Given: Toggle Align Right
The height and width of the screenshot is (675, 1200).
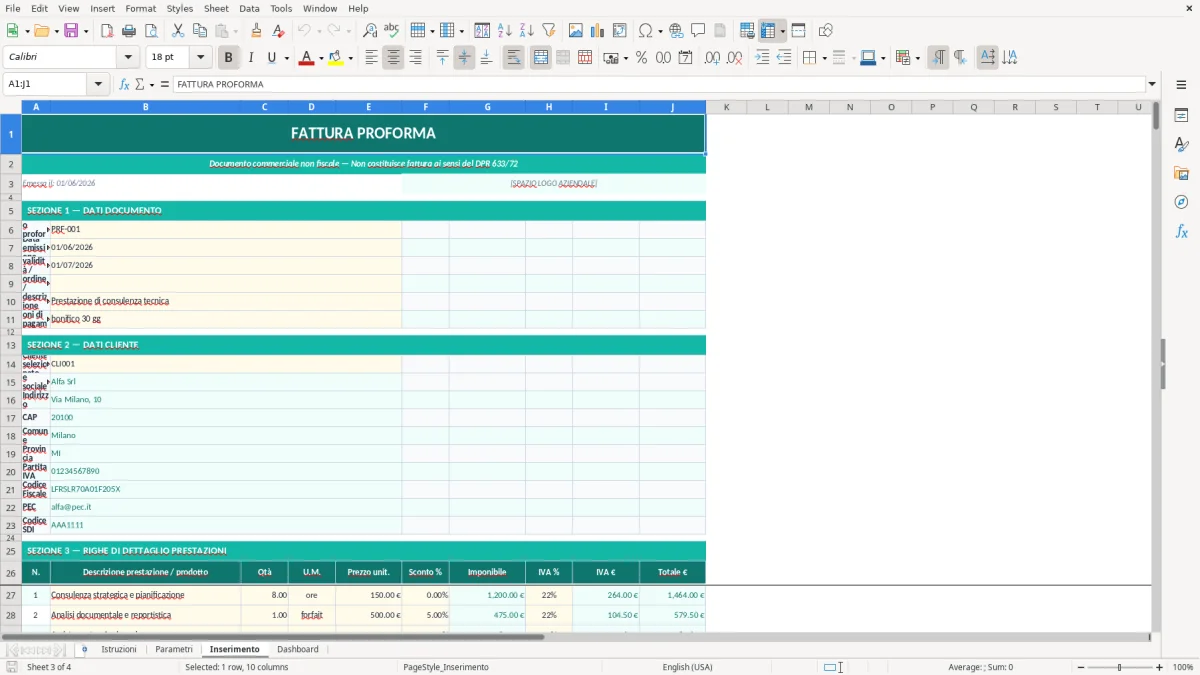Looking at the screenshot, I should (x=415, y=58).
